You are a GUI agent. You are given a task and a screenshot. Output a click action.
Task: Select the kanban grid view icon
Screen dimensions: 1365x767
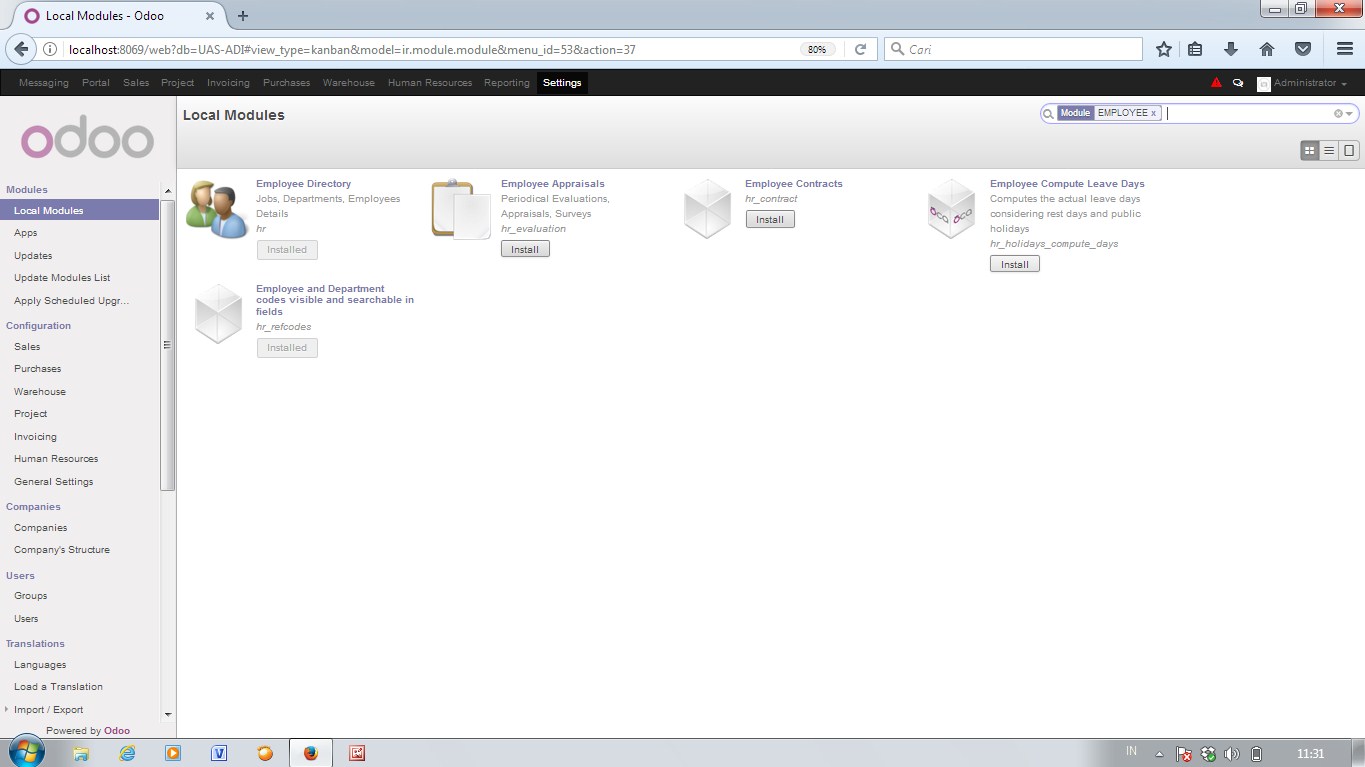tap(1310, 150)
